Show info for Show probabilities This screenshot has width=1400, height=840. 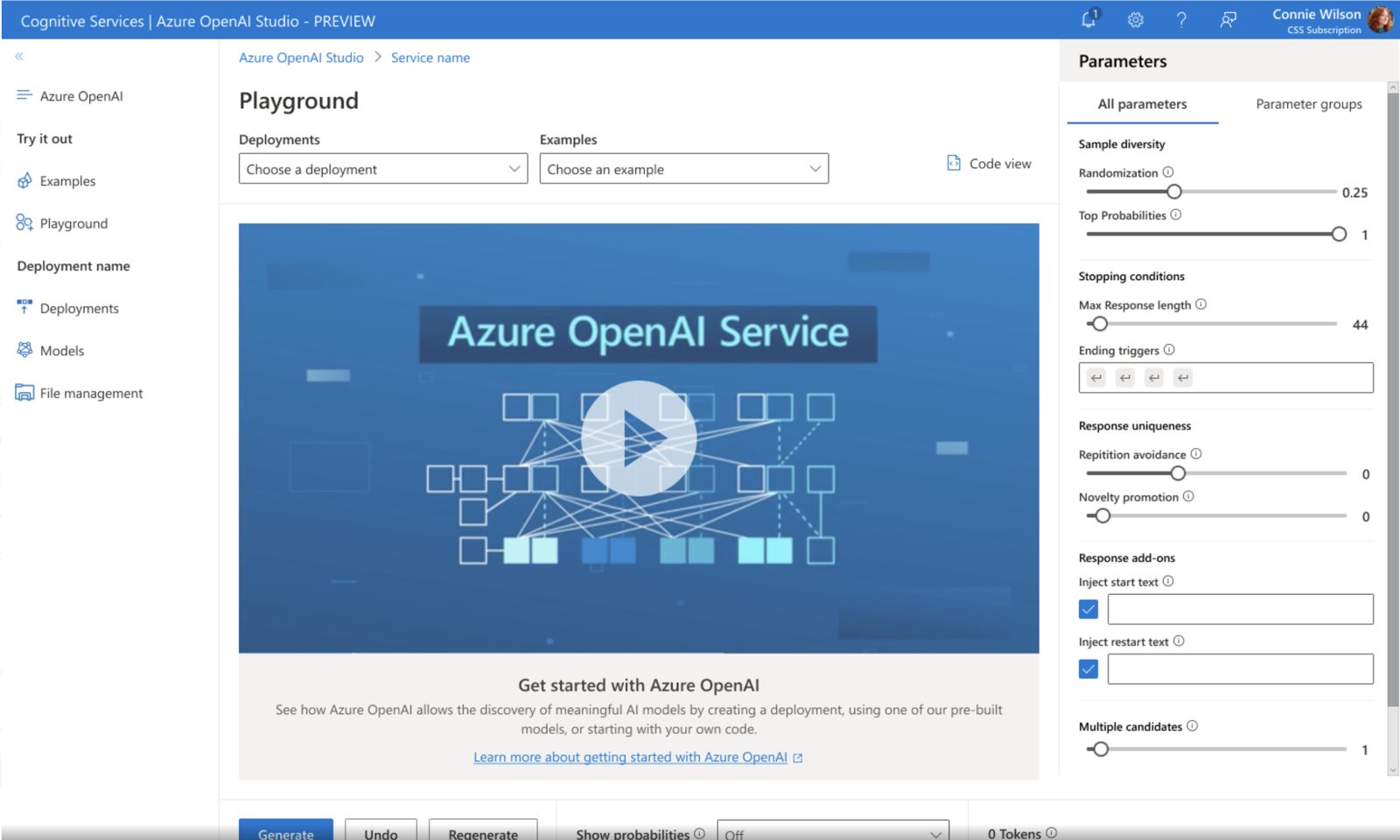699,833
